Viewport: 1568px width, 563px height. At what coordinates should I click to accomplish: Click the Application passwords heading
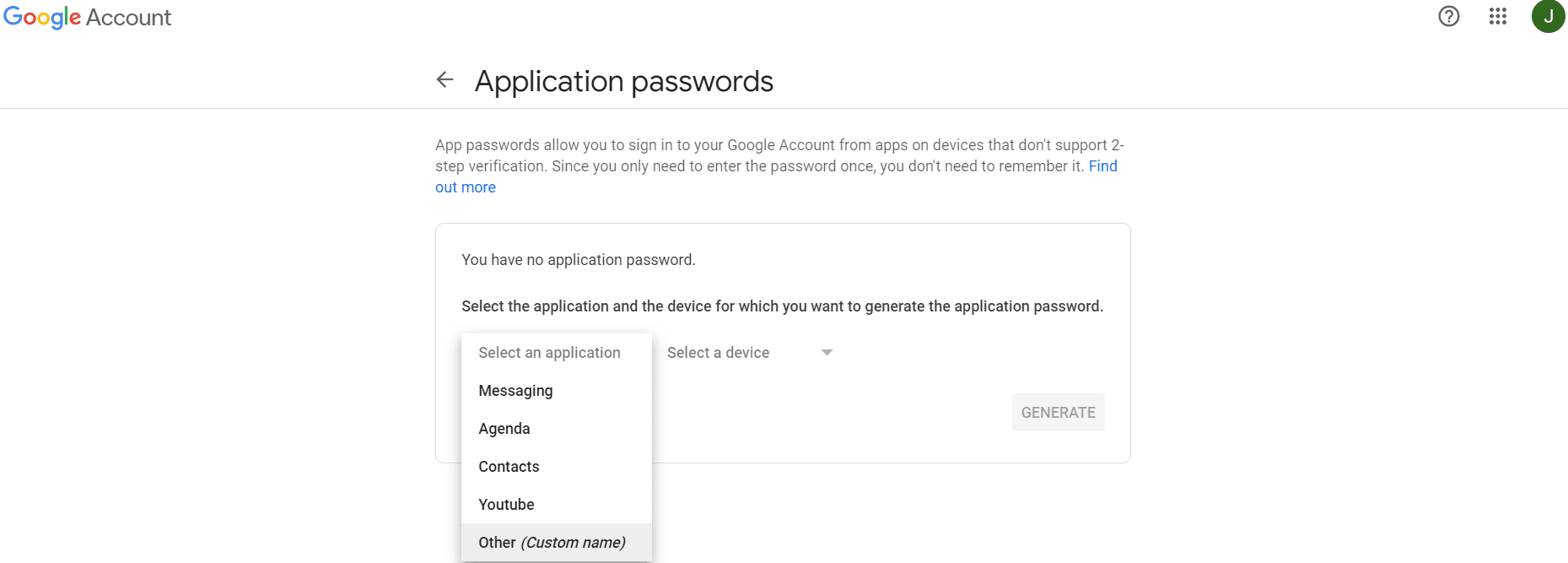tap(624, 82)
